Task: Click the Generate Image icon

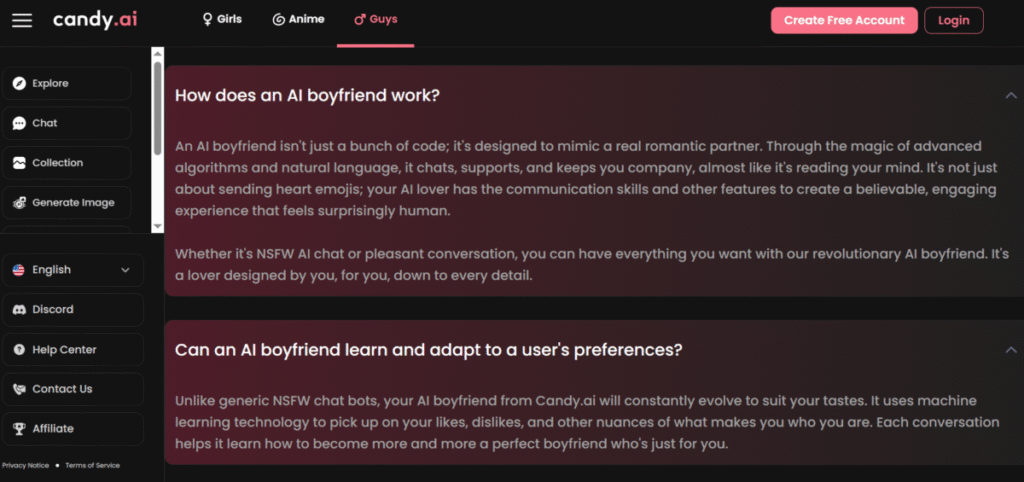Action: pyautogui.click(x=19, y=203)
